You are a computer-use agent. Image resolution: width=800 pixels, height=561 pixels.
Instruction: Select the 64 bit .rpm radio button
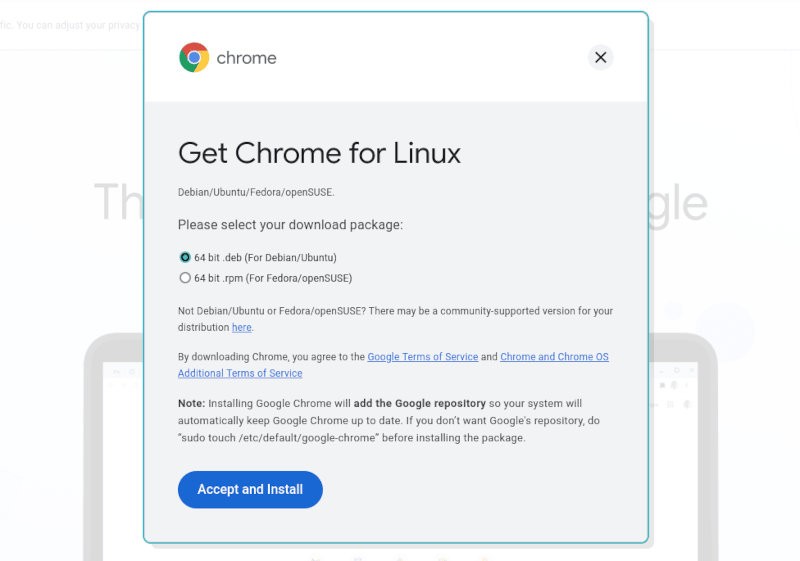[185, 278]
